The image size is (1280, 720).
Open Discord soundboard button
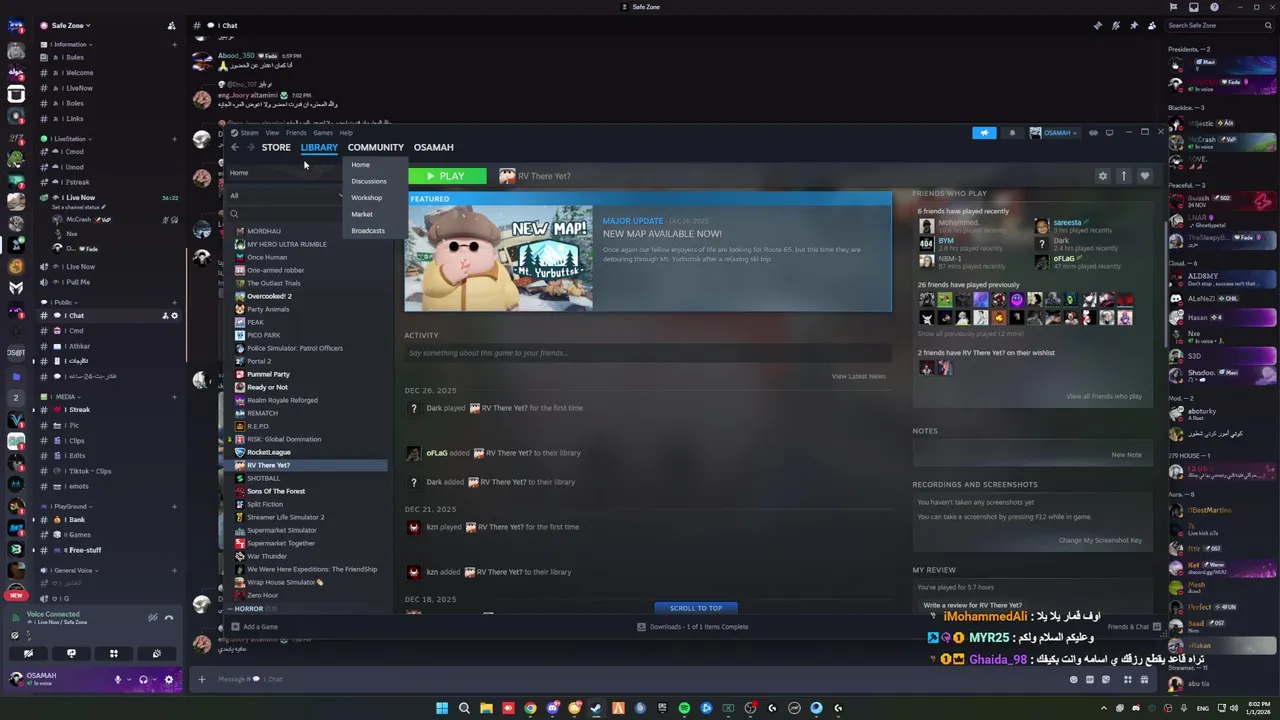pyautogui.click(x=157, y=654)
